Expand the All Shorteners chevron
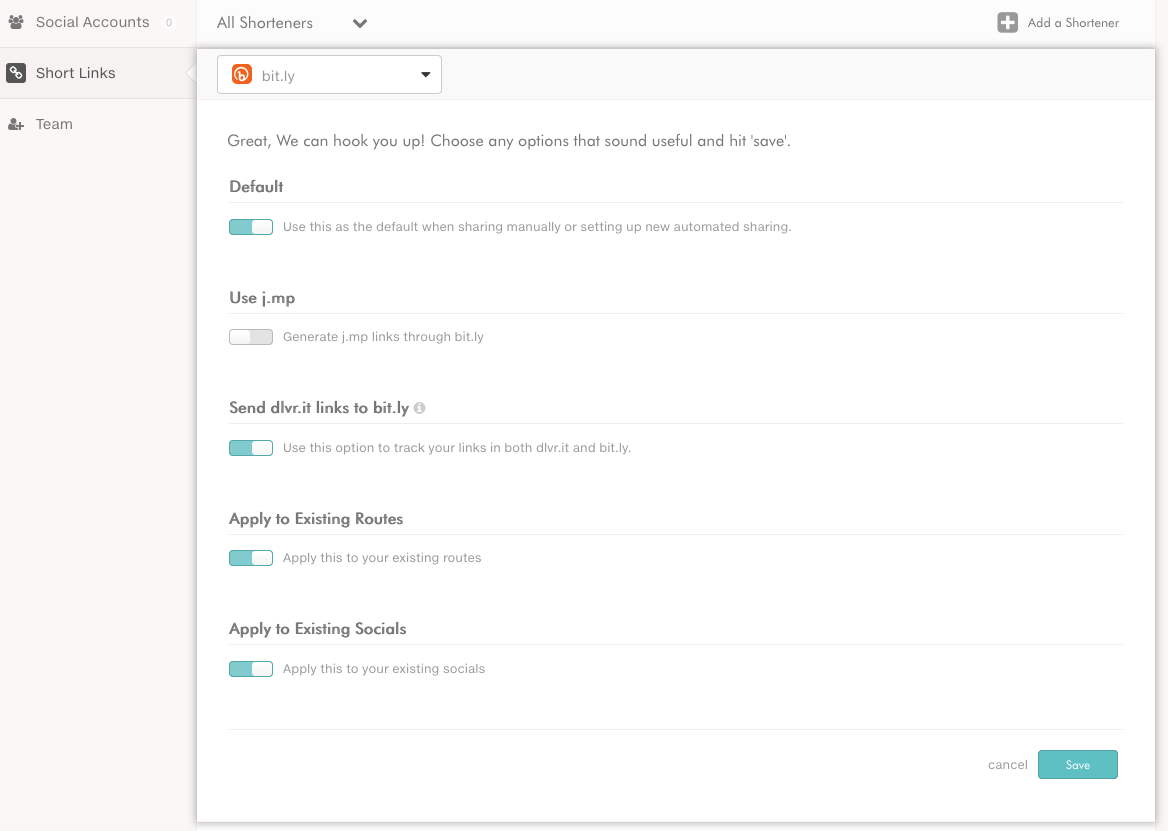Viewport: 1168px width, 831px height. pos(360,23)
